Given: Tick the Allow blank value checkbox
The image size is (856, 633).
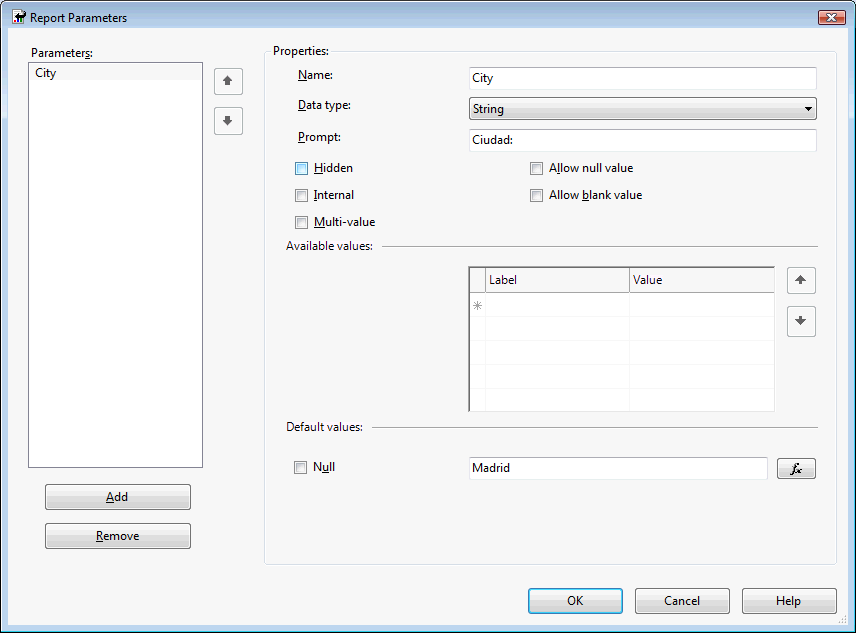Looking at the screenshot, I should click(x=537, y=196).
